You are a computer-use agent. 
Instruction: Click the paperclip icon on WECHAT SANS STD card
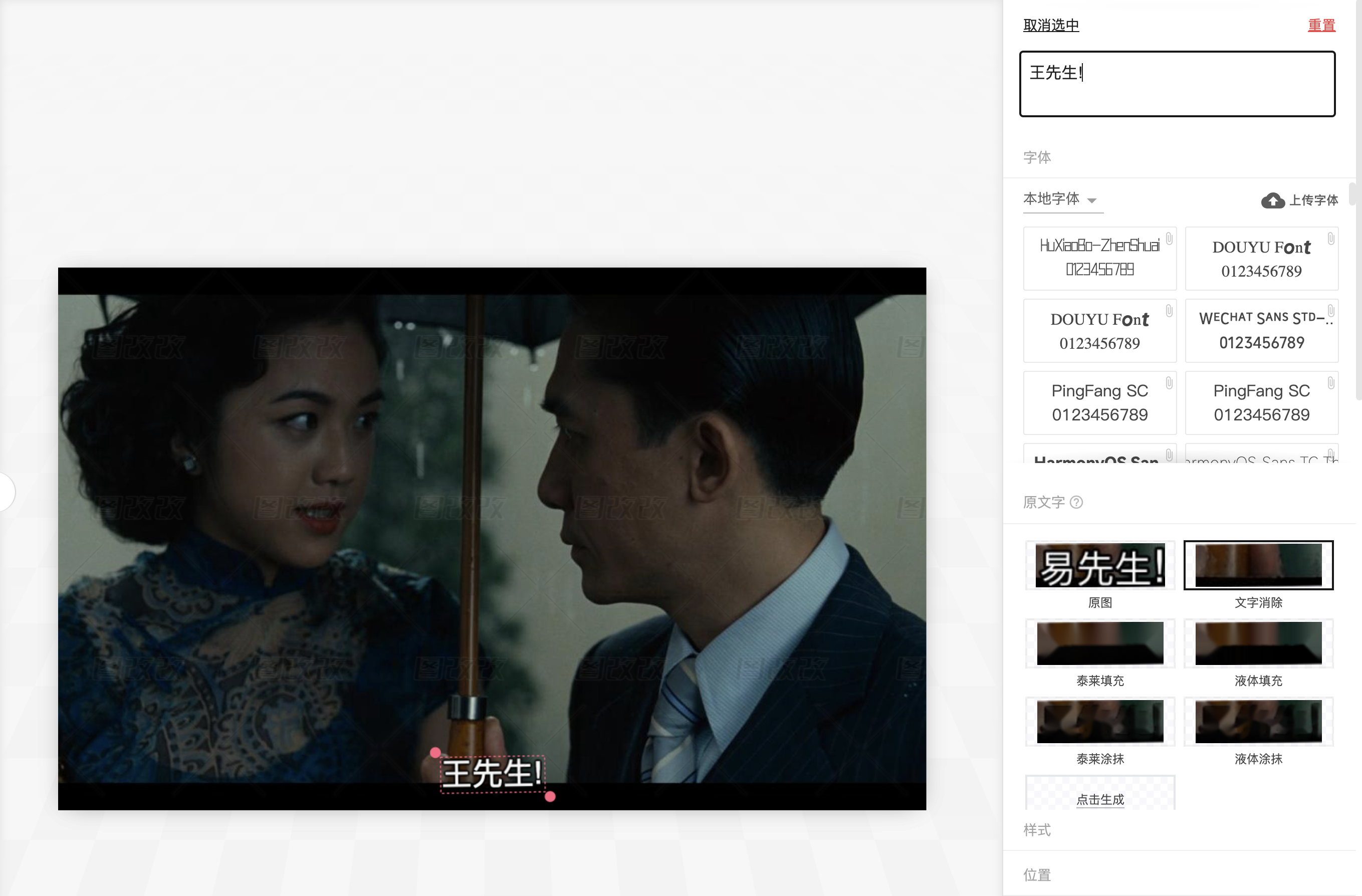click(x=1330, y=311)
